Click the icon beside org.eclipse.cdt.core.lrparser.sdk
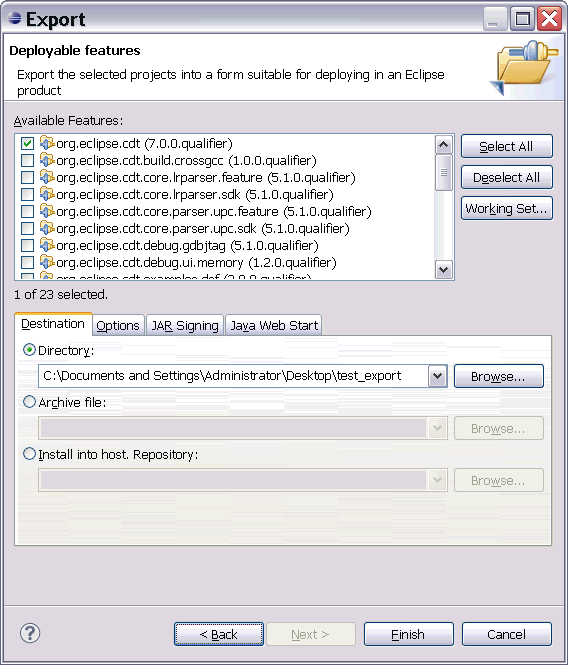568x665 pixels. pos(47,194)
